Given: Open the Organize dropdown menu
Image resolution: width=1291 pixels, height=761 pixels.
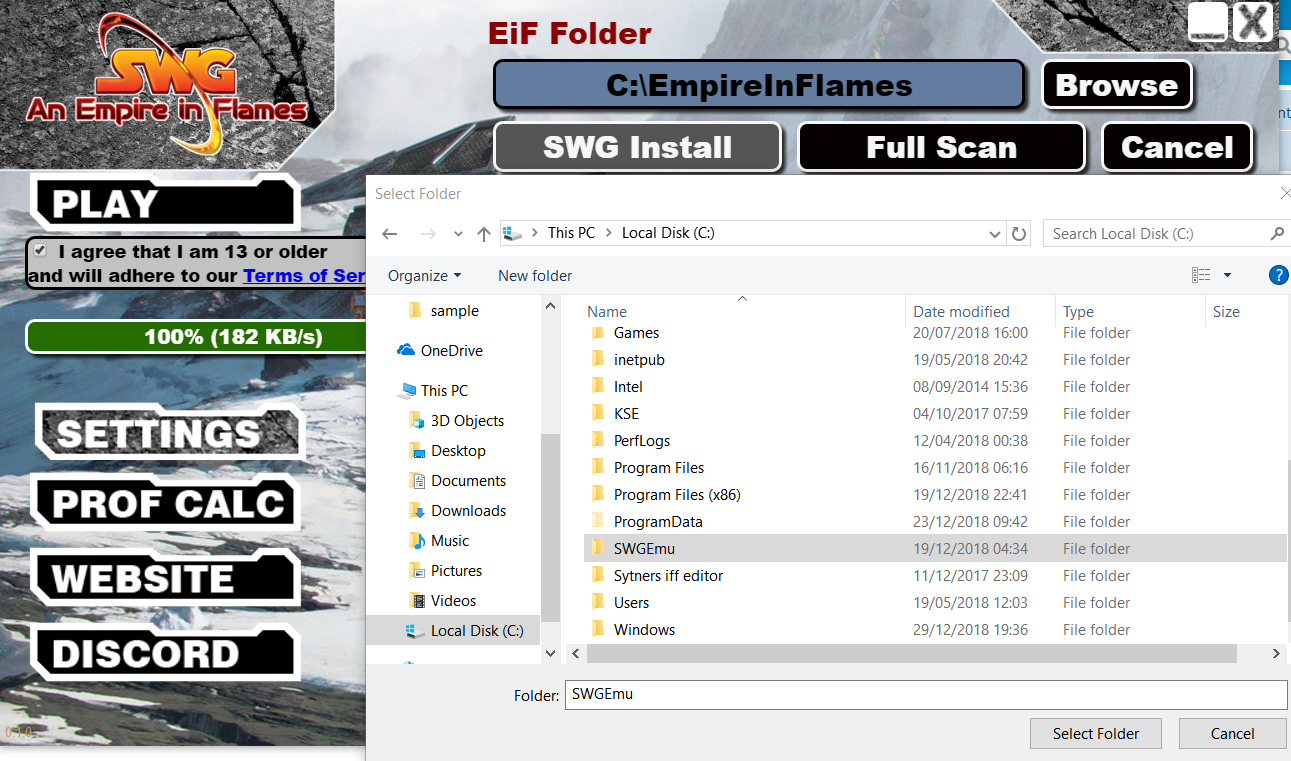Looking at the screenshot, I should [x=425, y=275].
